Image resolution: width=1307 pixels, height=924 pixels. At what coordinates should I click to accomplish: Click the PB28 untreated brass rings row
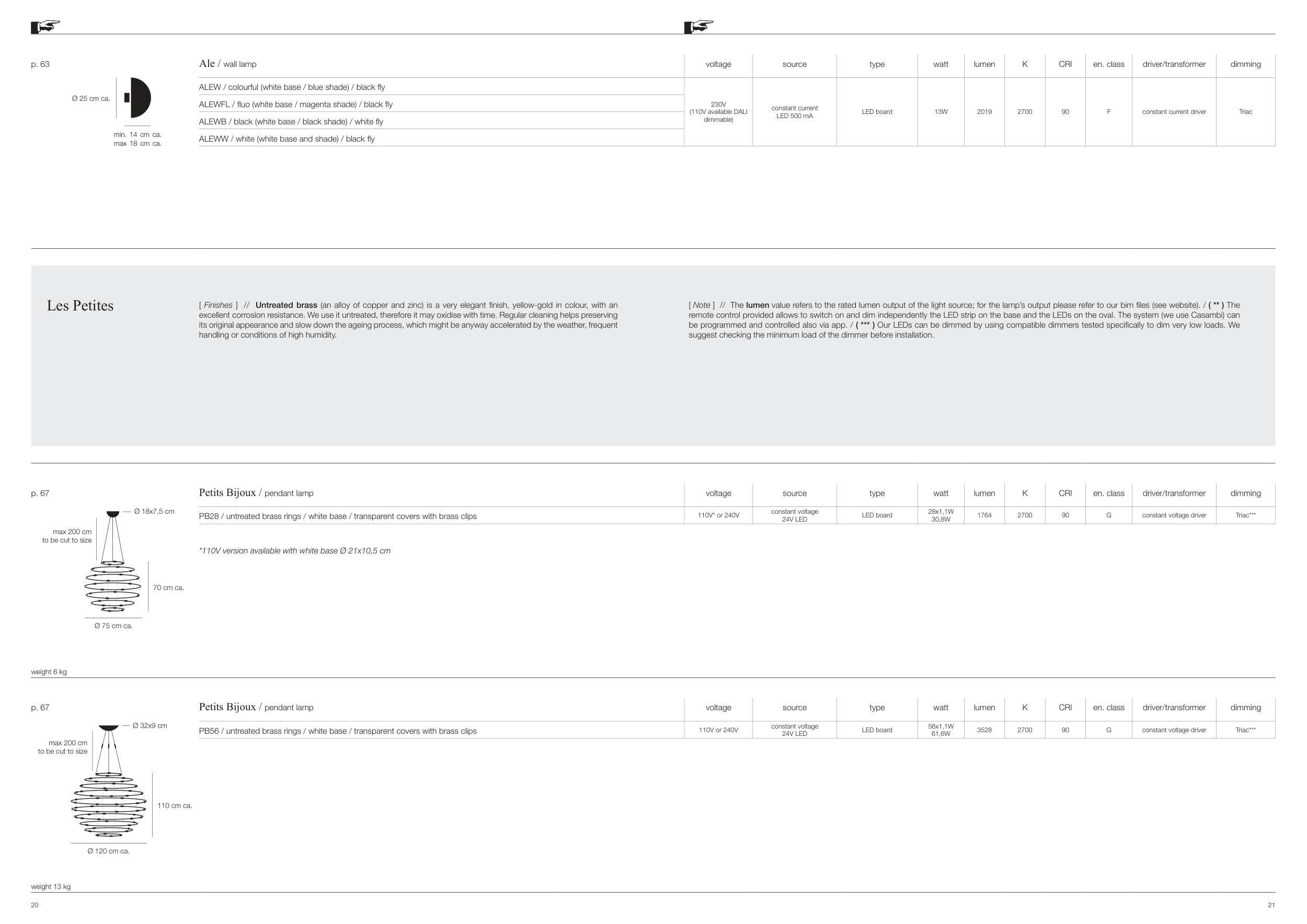click(338, 516)
